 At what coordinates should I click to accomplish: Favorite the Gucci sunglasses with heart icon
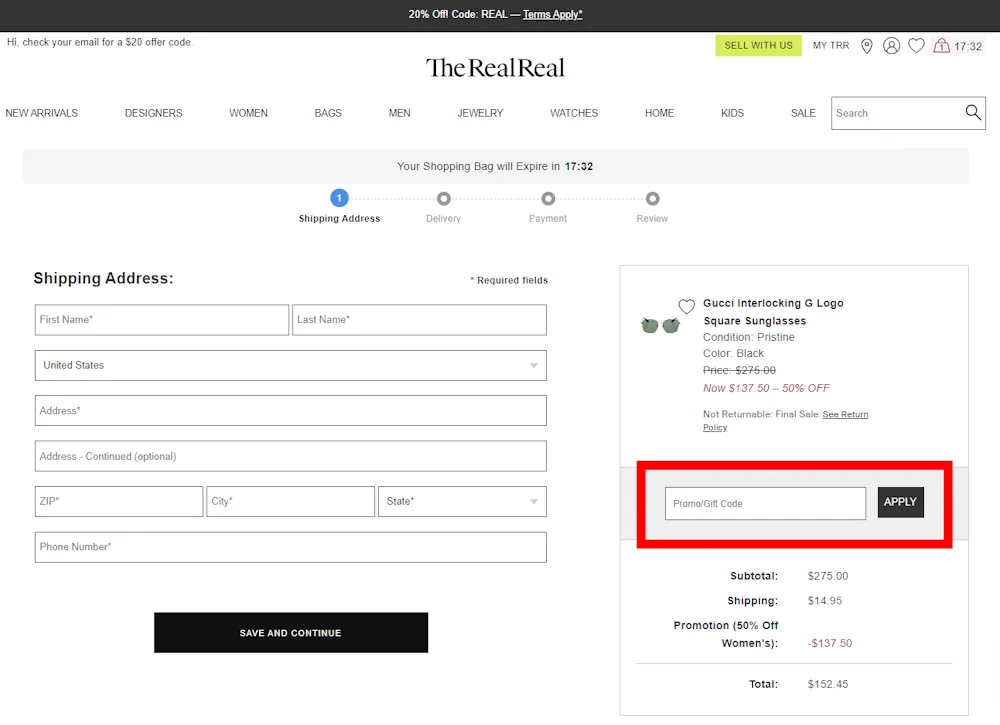pyautogui.click(x=686, y=307)
